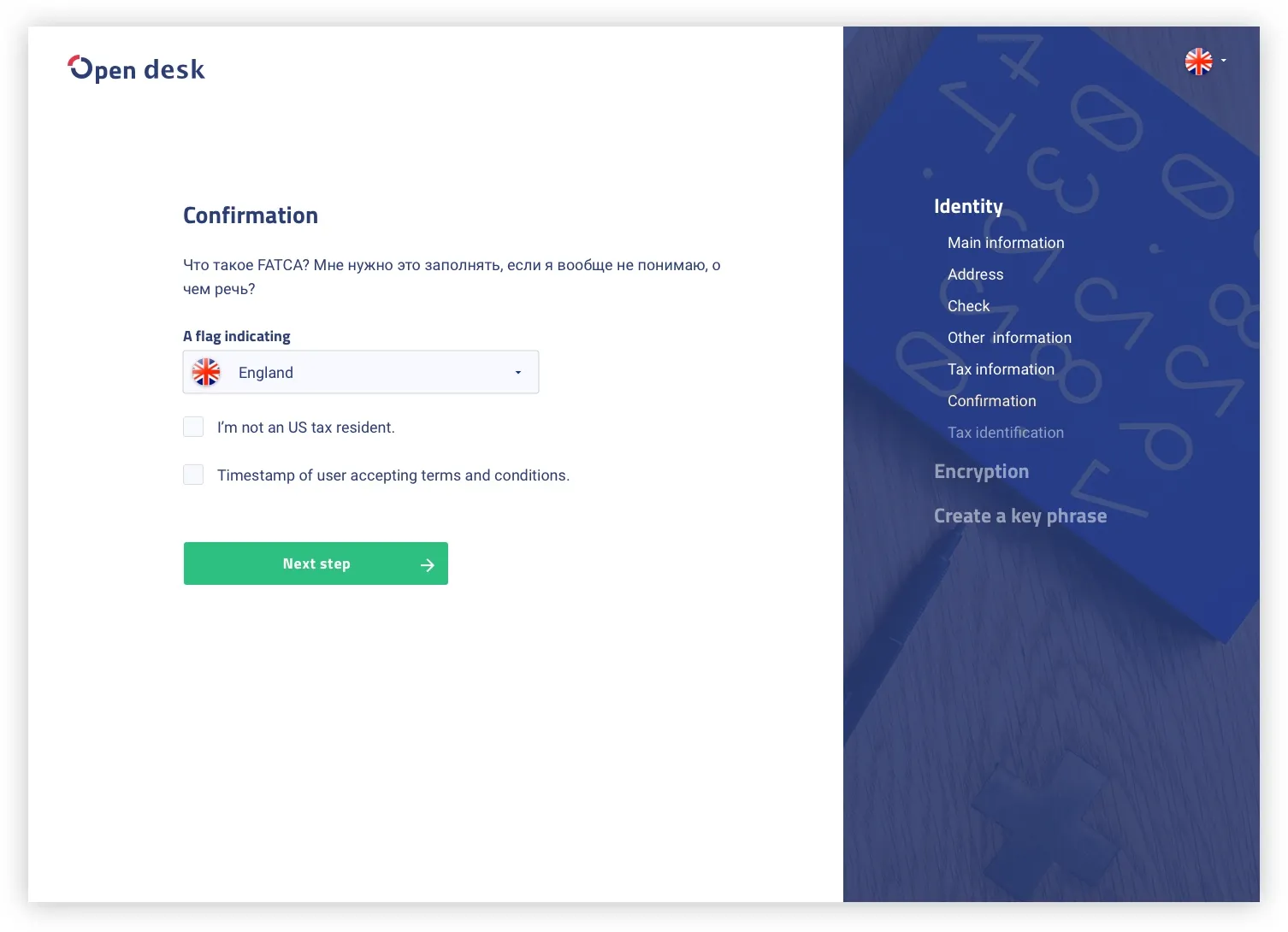1288x932 pixels.
Task: Click the arrow icon on Next step
Action: click(428, 564)
